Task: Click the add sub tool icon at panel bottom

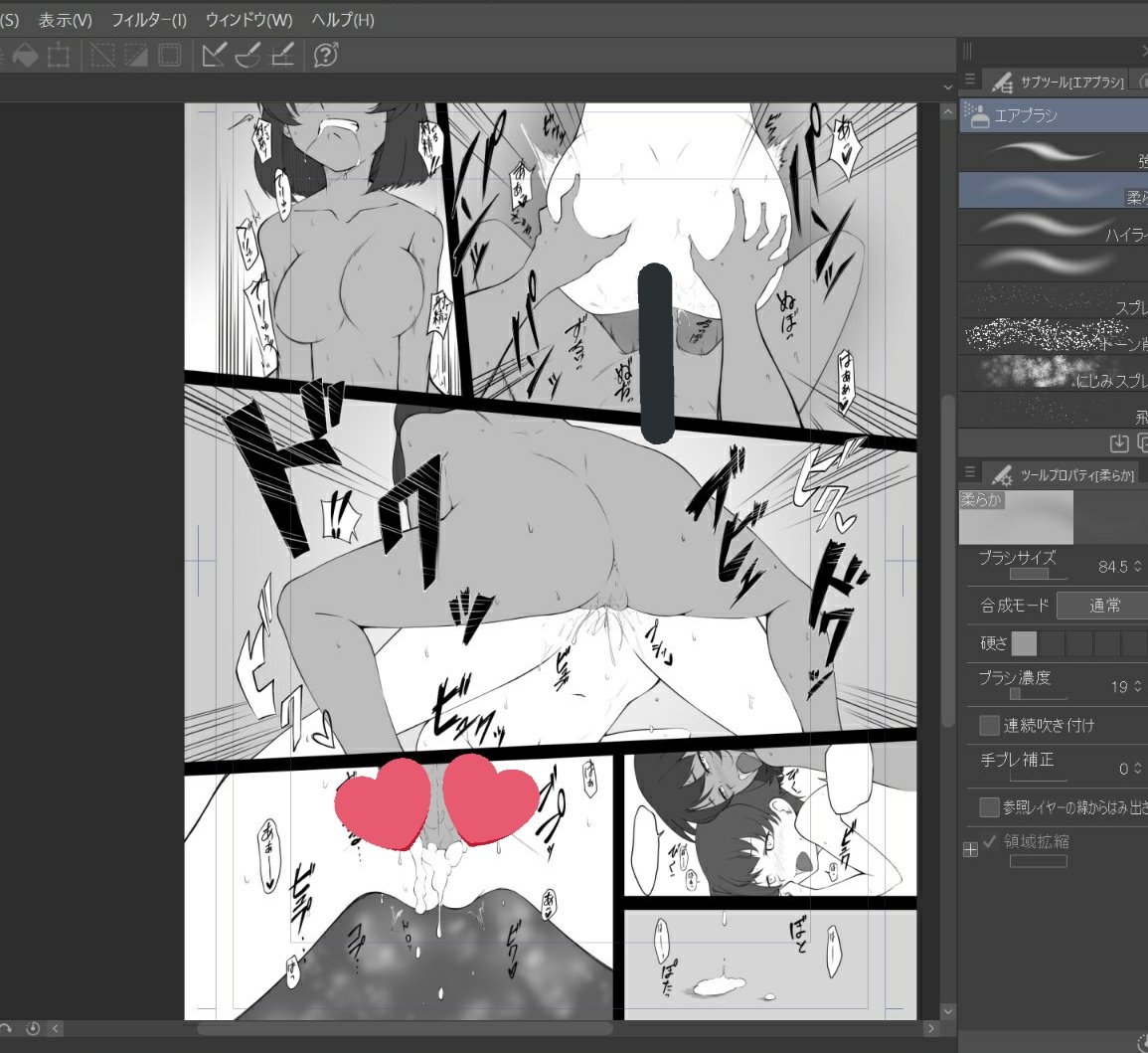Action: [x=1143, y=444]
